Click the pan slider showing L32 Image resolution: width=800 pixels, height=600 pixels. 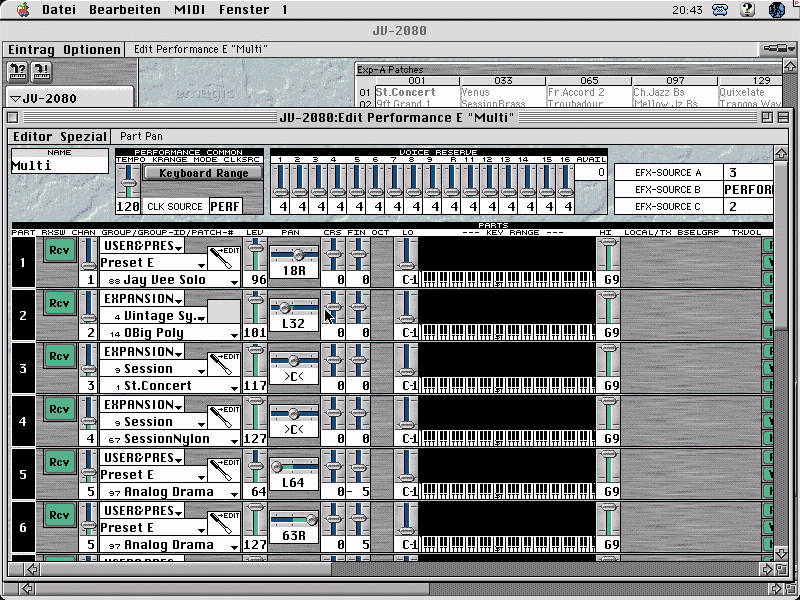(293, 308)
